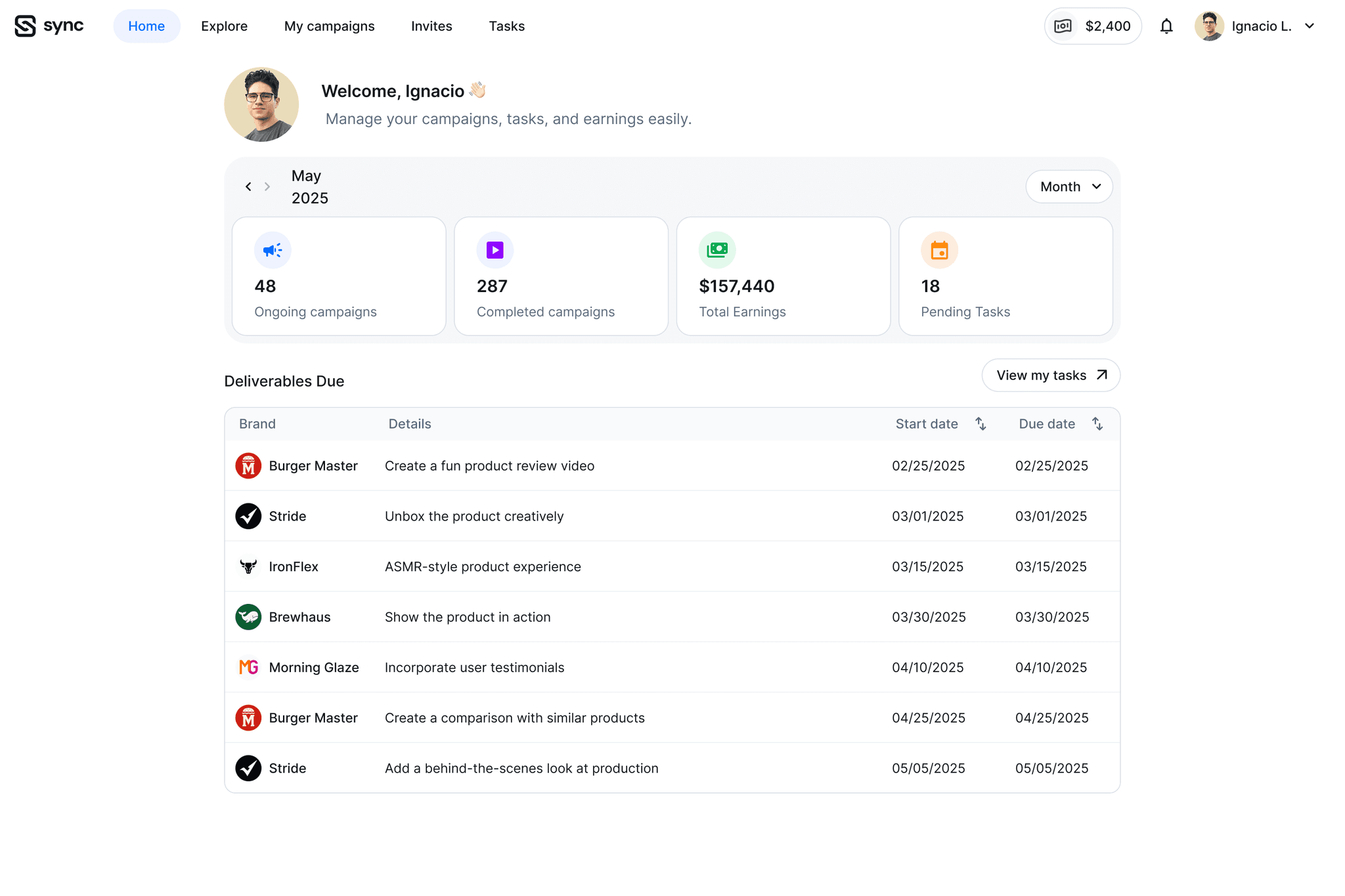This screenshot has height=896, width=1345.
Task: Open the Invites section
Action: 431,26
